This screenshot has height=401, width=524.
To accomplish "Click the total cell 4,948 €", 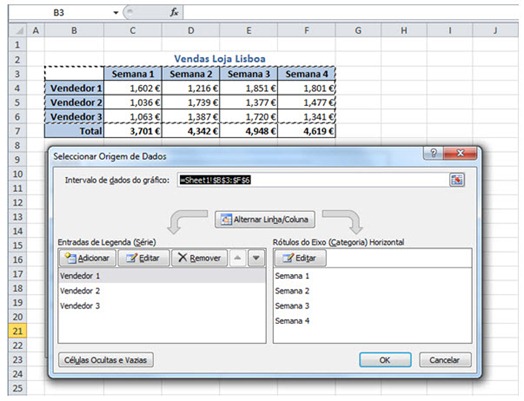I will pos(249,131).
